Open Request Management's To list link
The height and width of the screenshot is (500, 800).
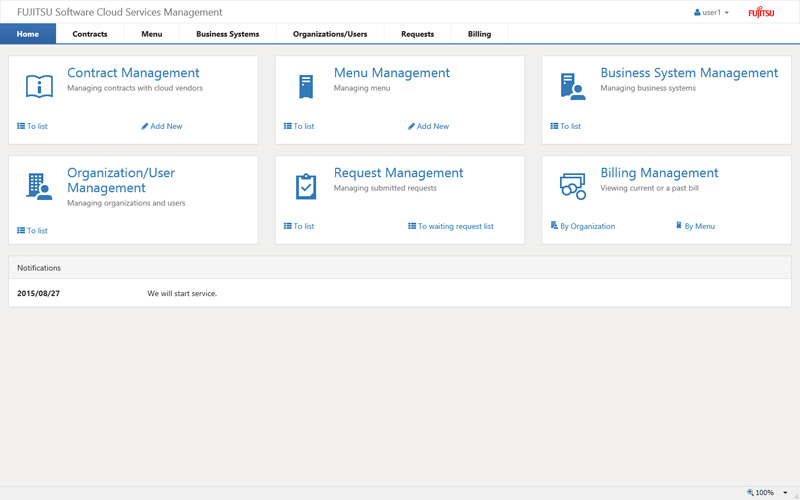(299, 226)
